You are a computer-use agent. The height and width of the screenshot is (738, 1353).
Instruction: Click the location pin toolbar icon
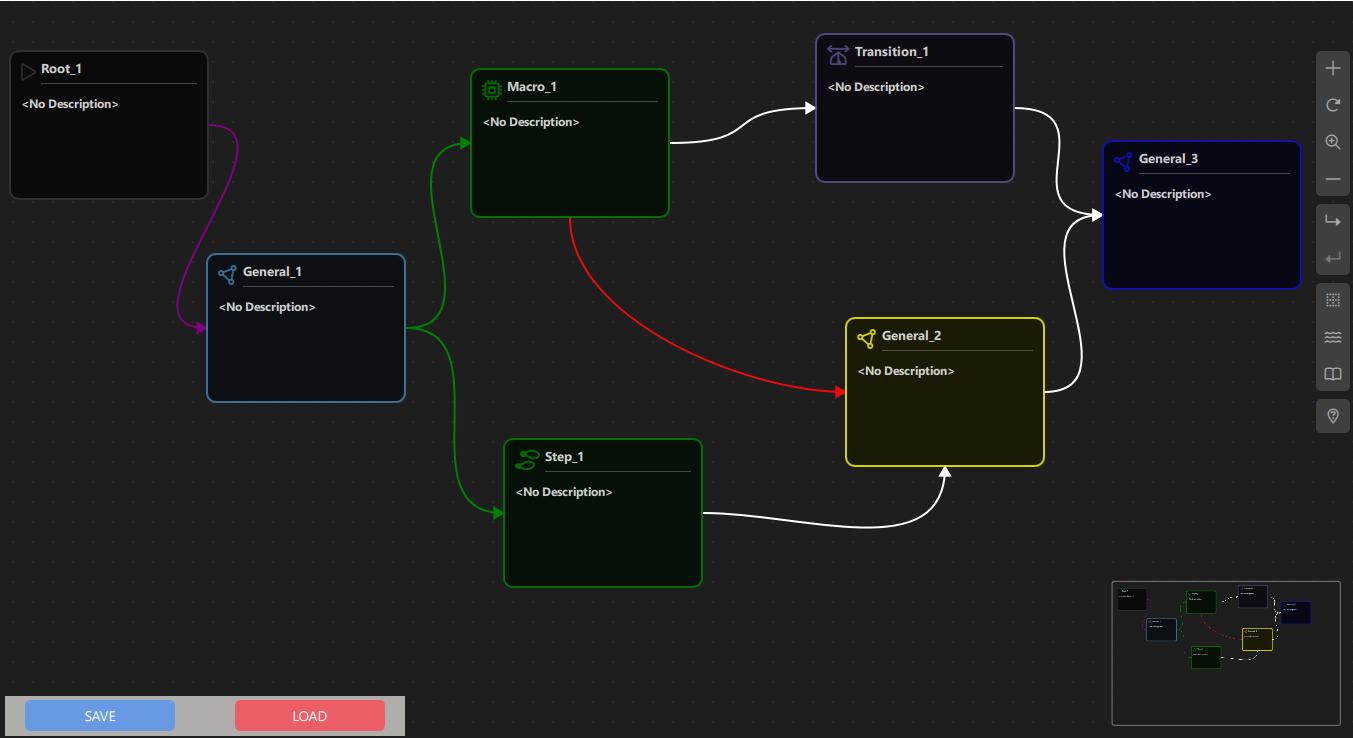coord(1332,415)
